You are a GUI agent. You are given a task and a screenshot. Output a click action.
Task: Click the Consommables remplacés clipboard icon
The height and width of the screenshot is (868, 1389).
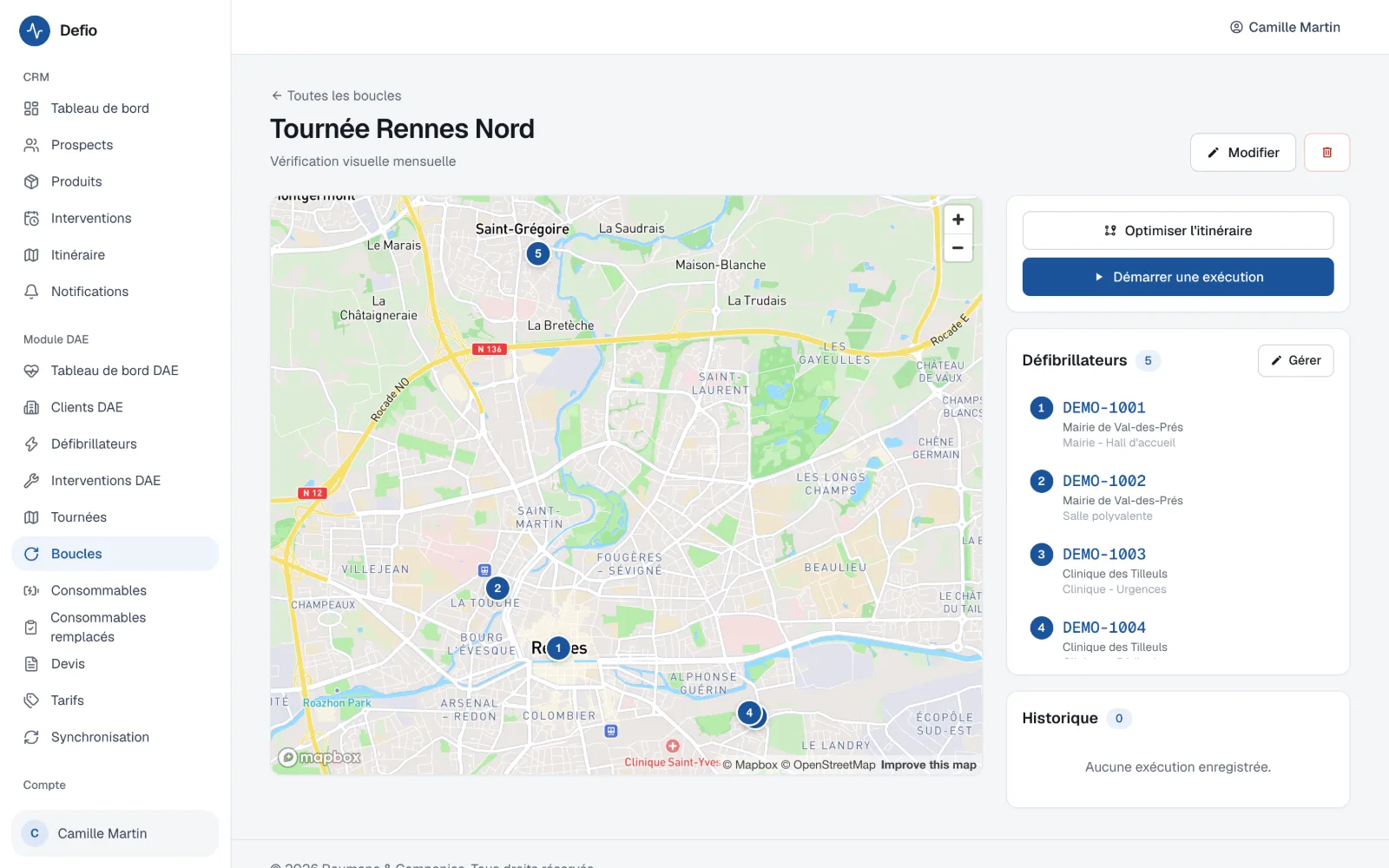[x=31, y=627]
